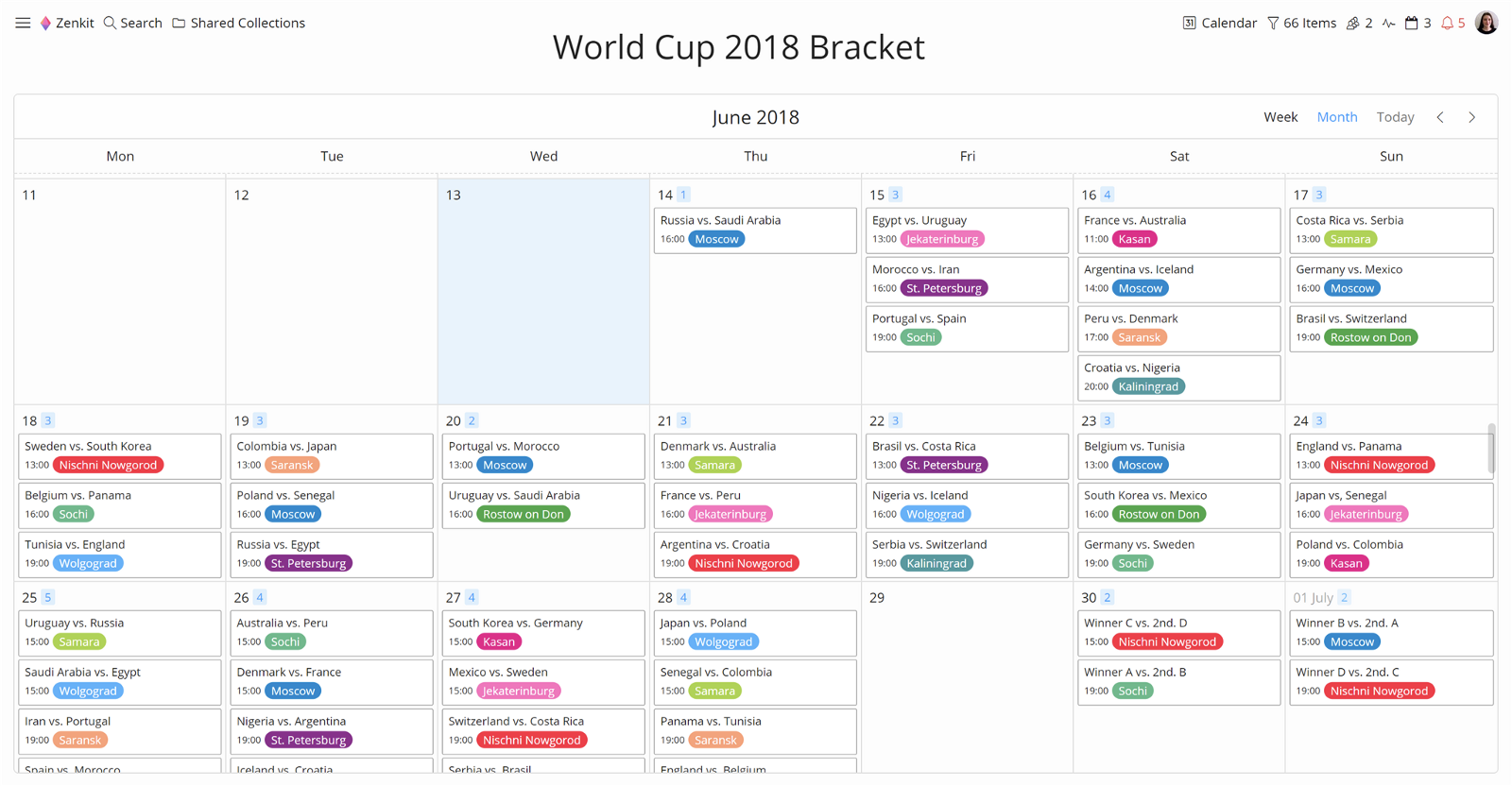Switch to Week view
The height and width of the screenshot is (786, 1512).
coord(1280,117)
